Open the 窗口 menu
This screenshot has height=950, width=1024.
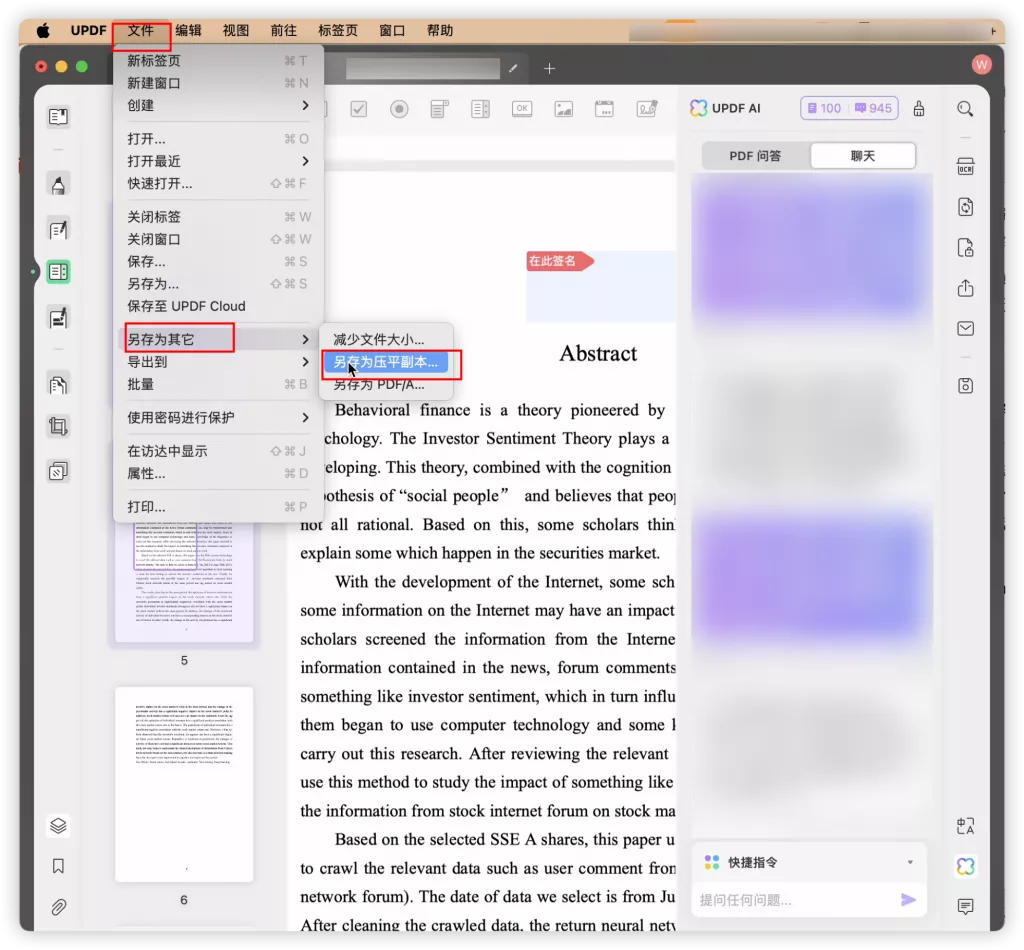392,31
